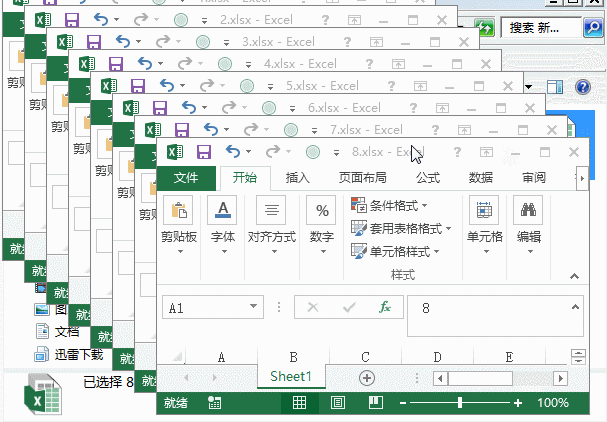Image resolution: width=607 pixels, height=422 pixels.
Task: Click the Explorer search box 搜索 新...
Action: [541, 27]
